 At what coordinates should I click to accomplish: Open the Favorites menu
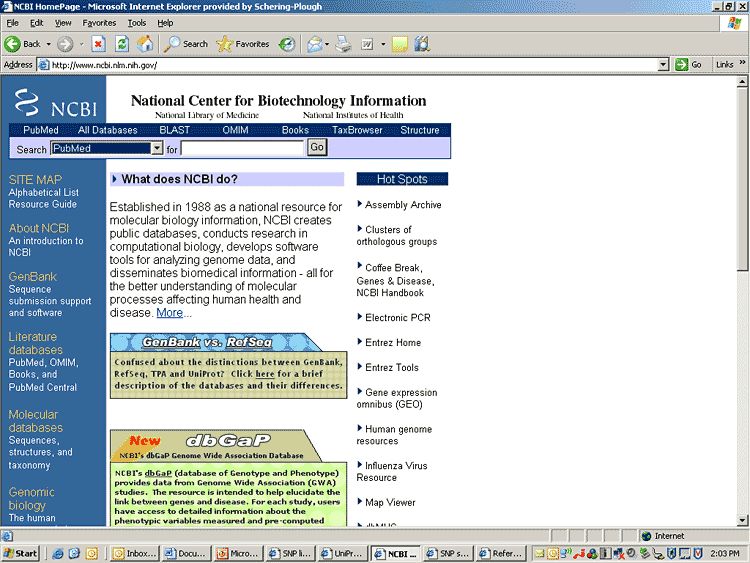tap(99, 23)
